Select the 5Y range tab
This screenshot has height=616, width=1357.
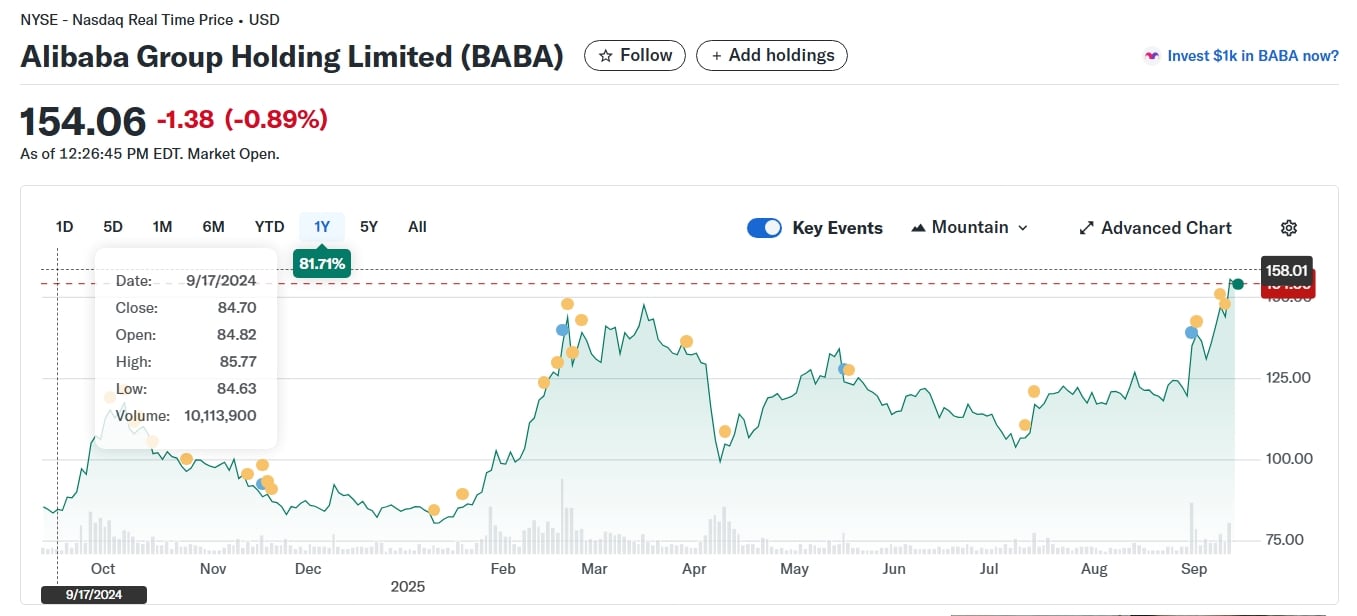tap(369, 227)
